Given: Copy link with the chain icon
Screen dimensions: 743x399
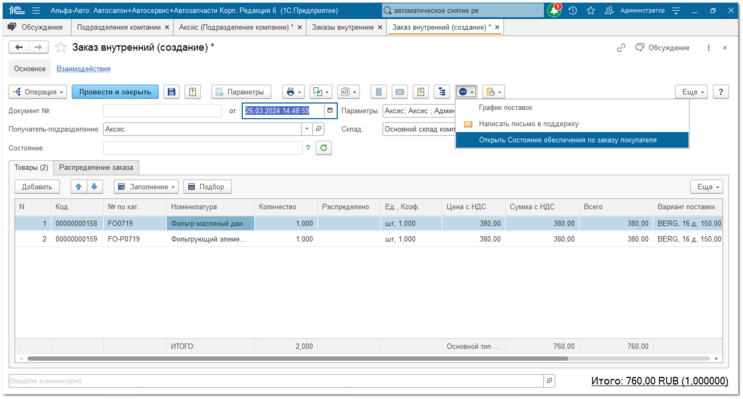Looking at the screenshot, I should pyautogui.click(x=621, y=47).
